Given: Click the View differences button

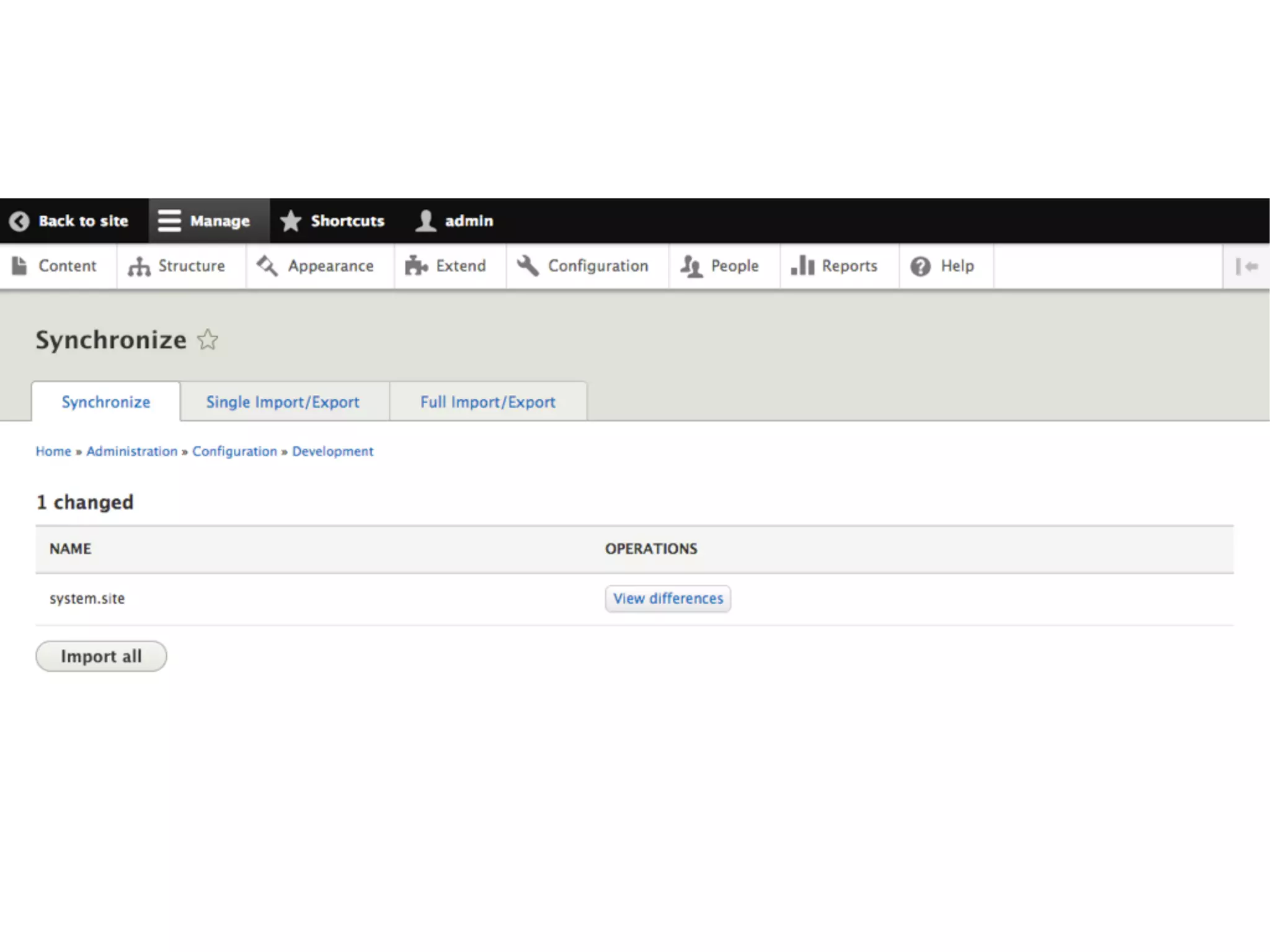Looking at the screenshot, I should (668, 599).
